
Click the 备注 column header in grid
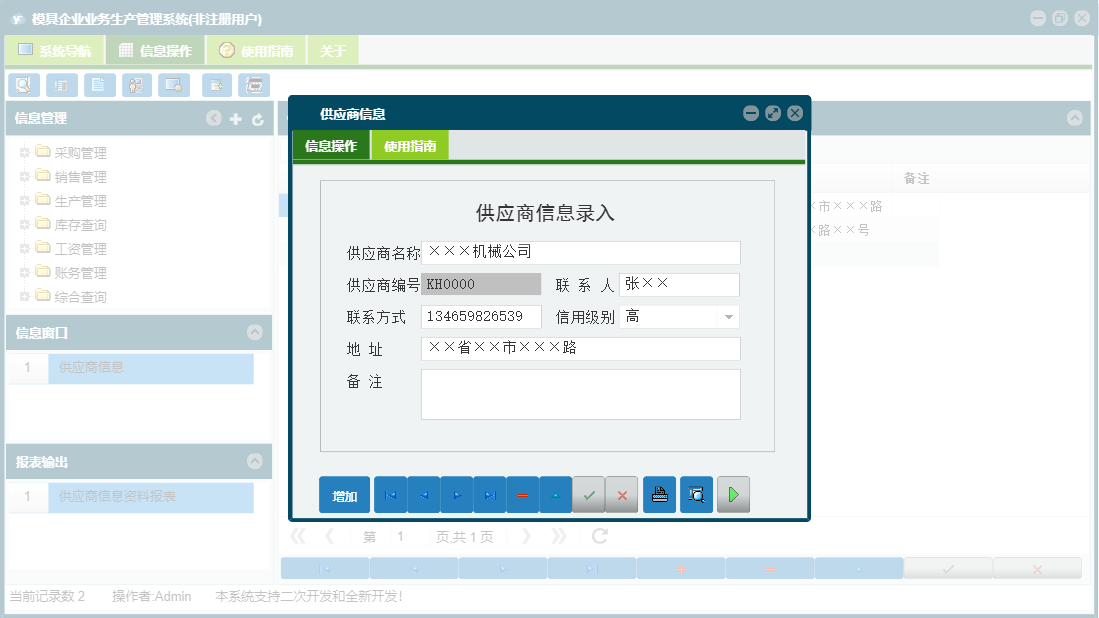pos(916,179)
